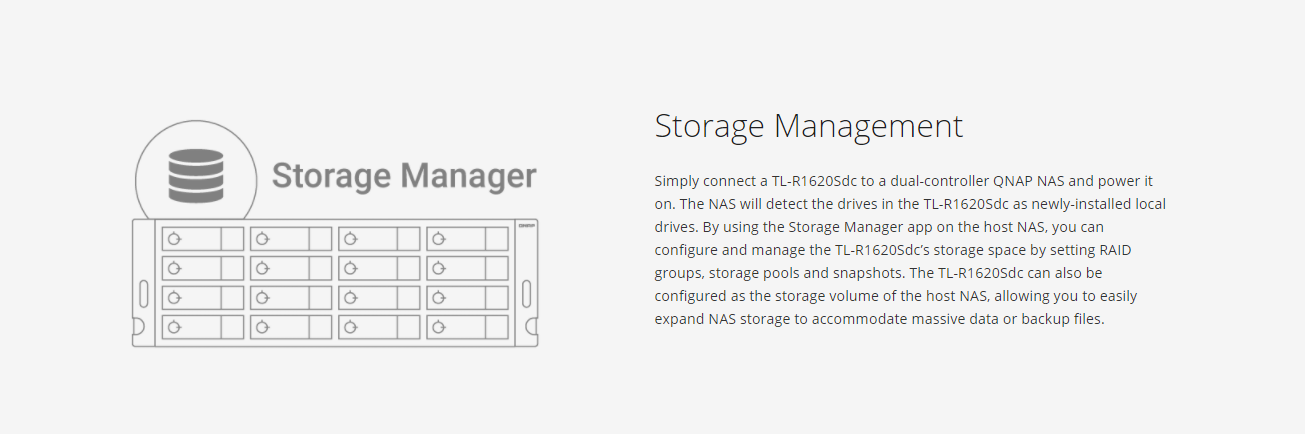Image resolution: width=1305 pixels, height=434 pixels.
Task: Click the latch on the bottom-right drive tray
Action: (496, 326)
